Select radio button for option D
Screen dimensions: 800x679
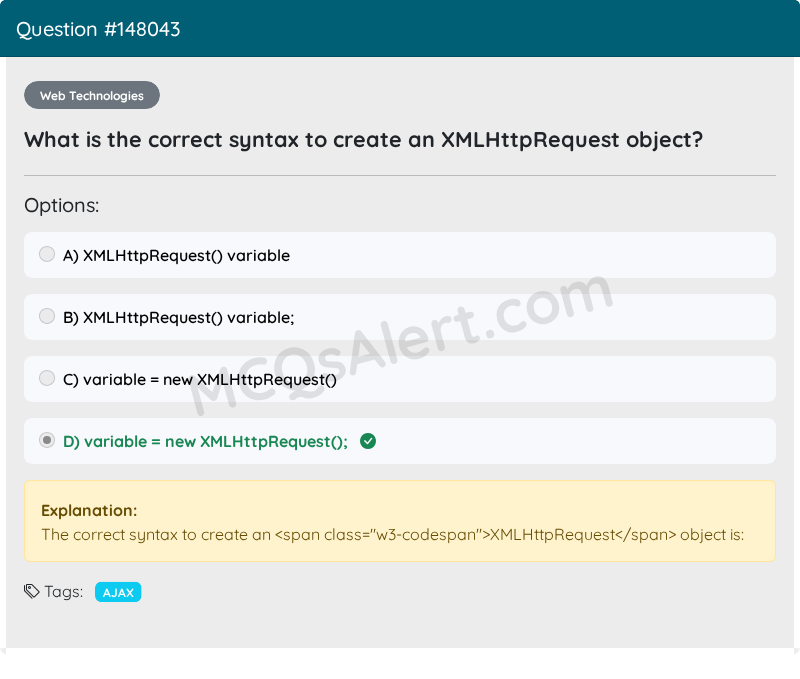coord(47,440)
